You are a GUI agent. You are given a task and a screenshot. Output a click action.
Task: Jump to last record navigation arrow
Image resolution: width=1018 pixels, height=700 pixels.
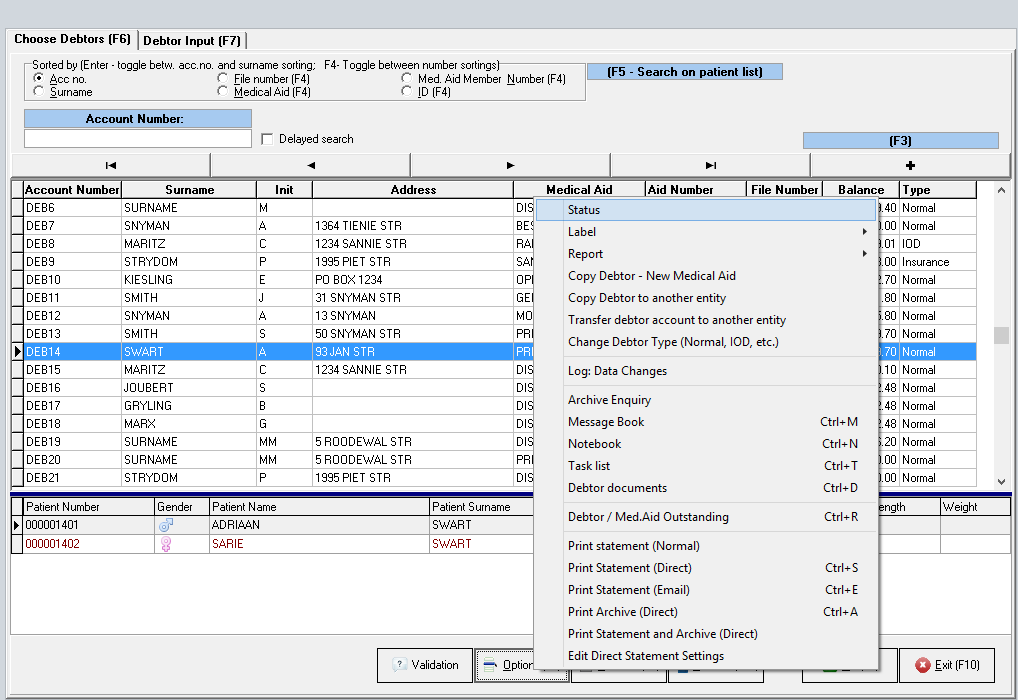coord(710,165)
